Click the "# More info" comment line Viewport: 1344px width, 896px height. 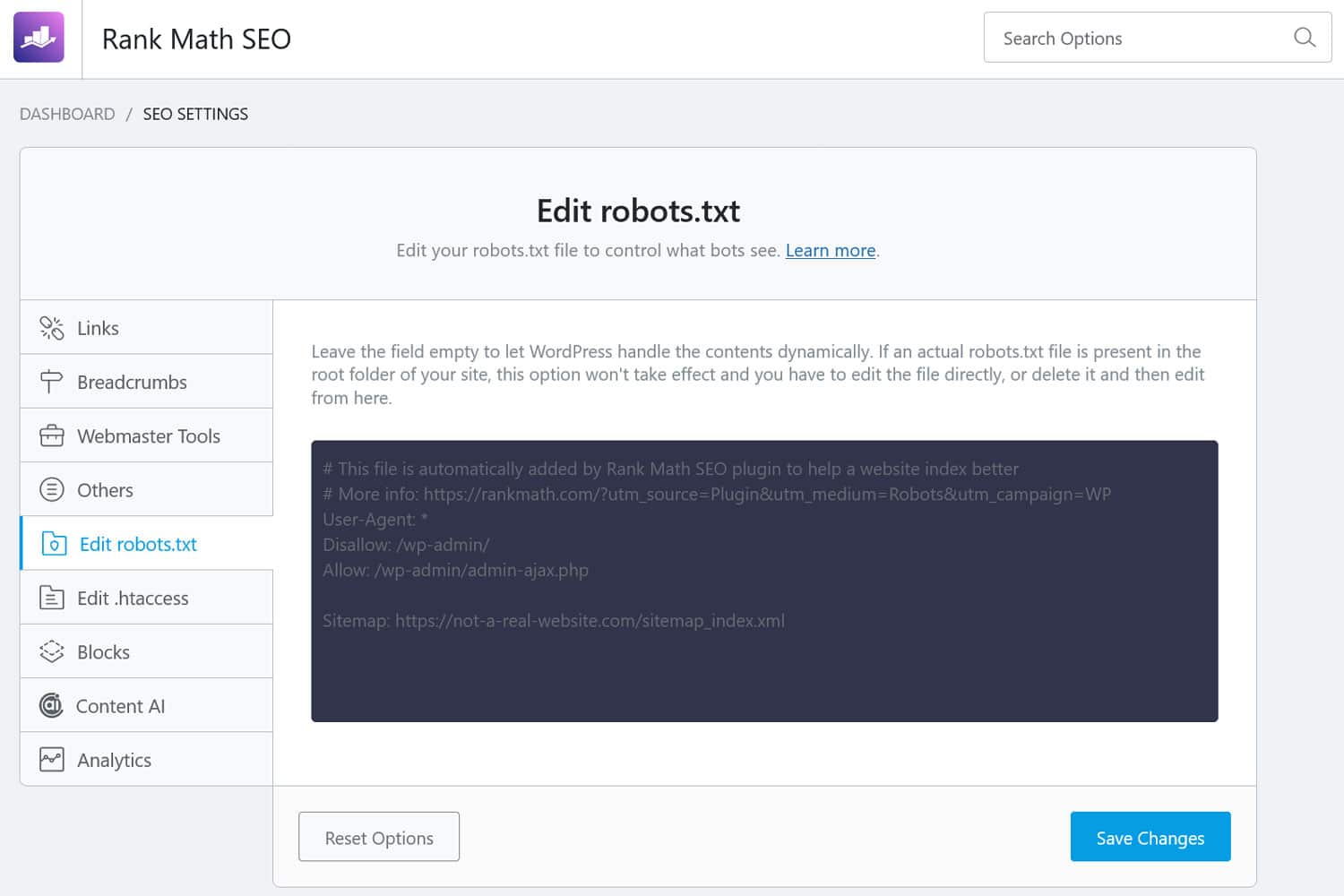pos(717,495)
